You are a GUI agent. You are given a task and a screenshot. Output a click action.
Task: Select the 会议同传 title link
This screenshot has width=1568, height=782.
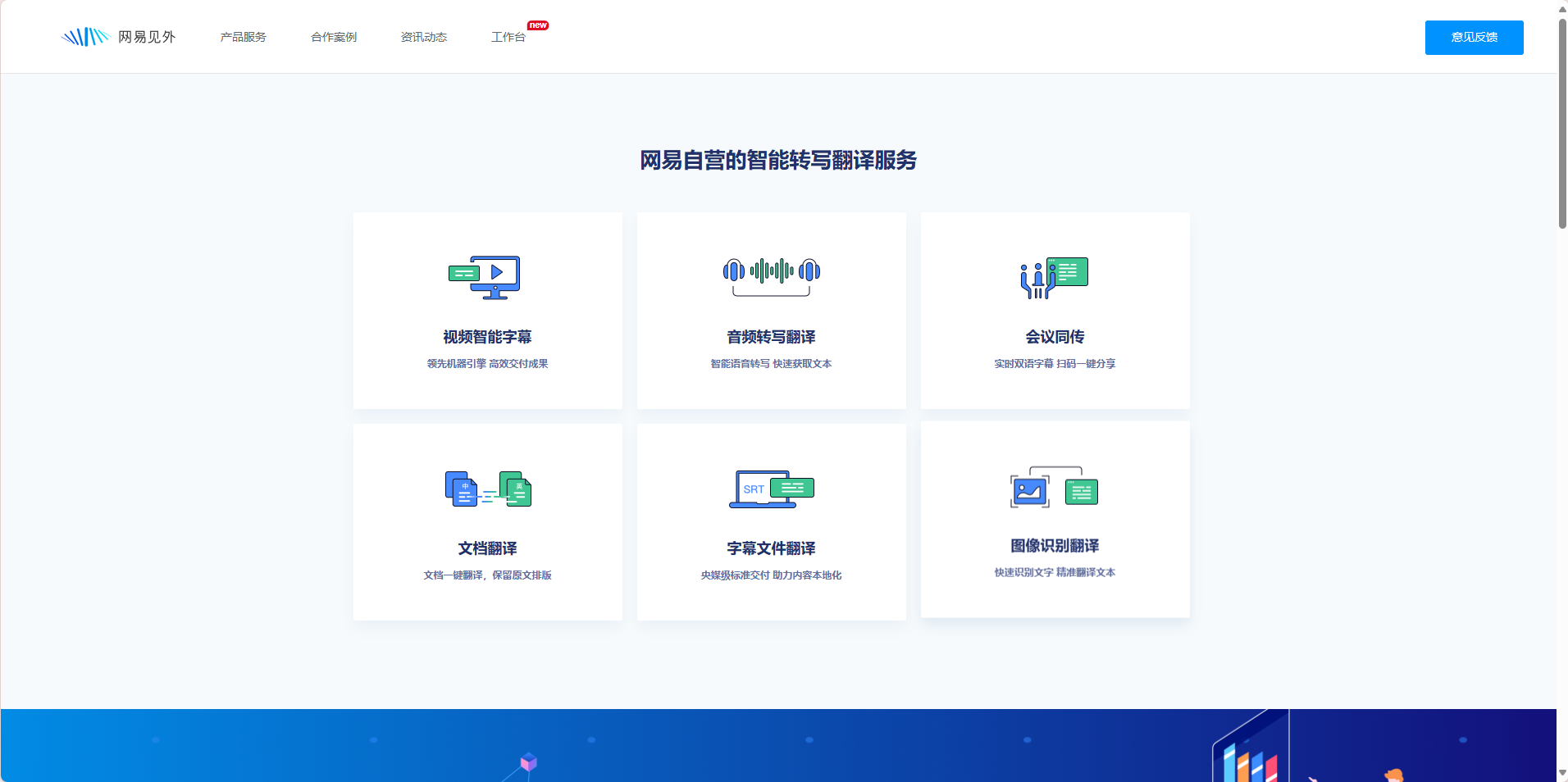pyautogui.click(x=1055, y=337)
